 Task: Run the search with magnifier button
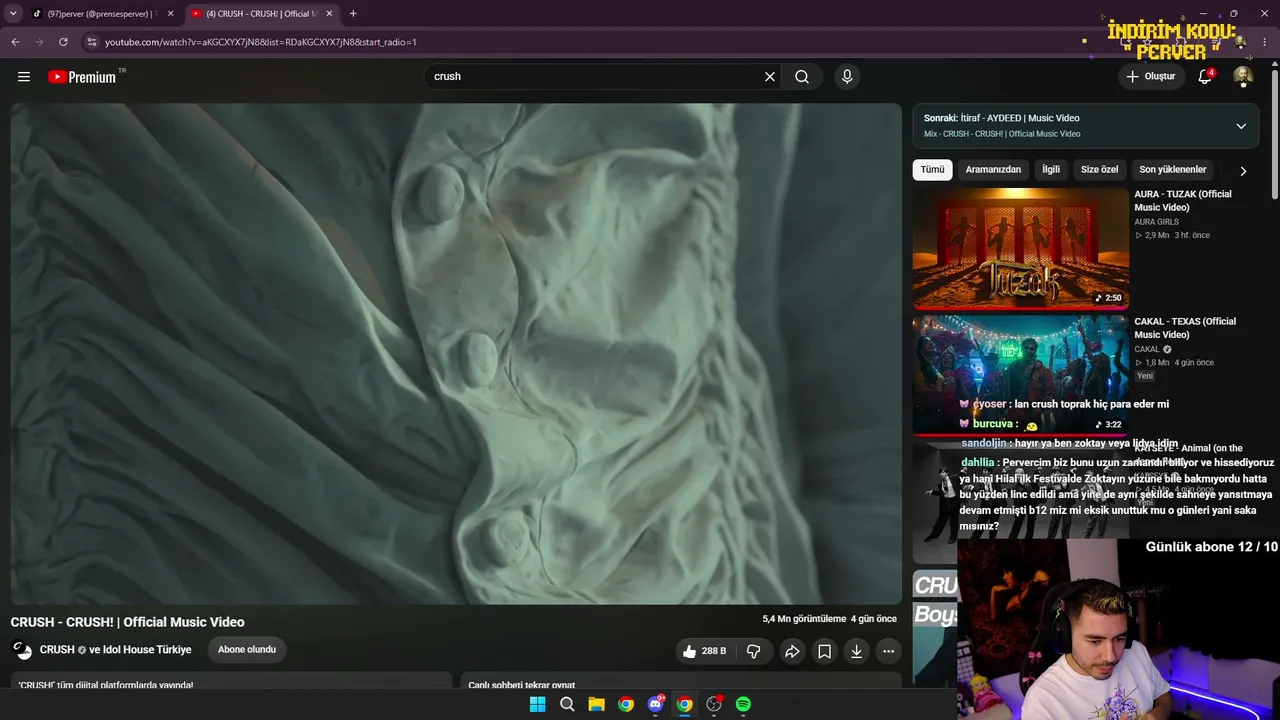pyautogui.click(x=802, y=77)
